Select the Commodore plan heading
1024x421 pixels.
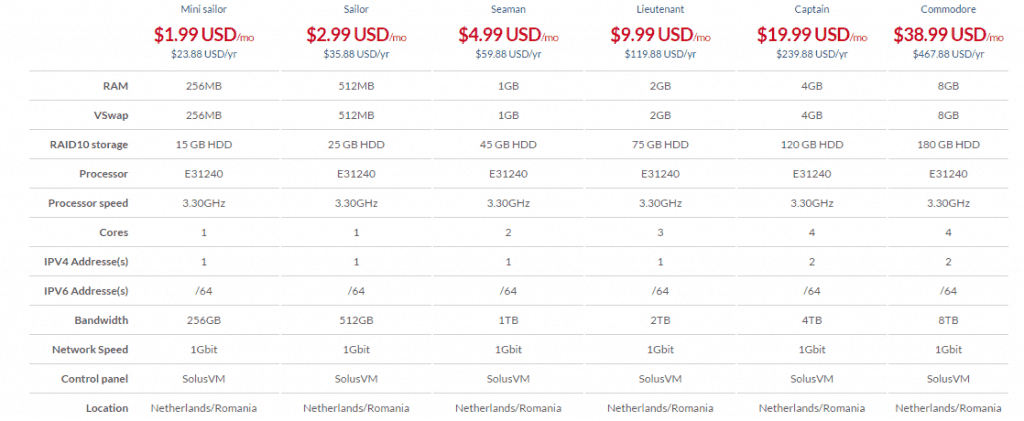(948, 10)
